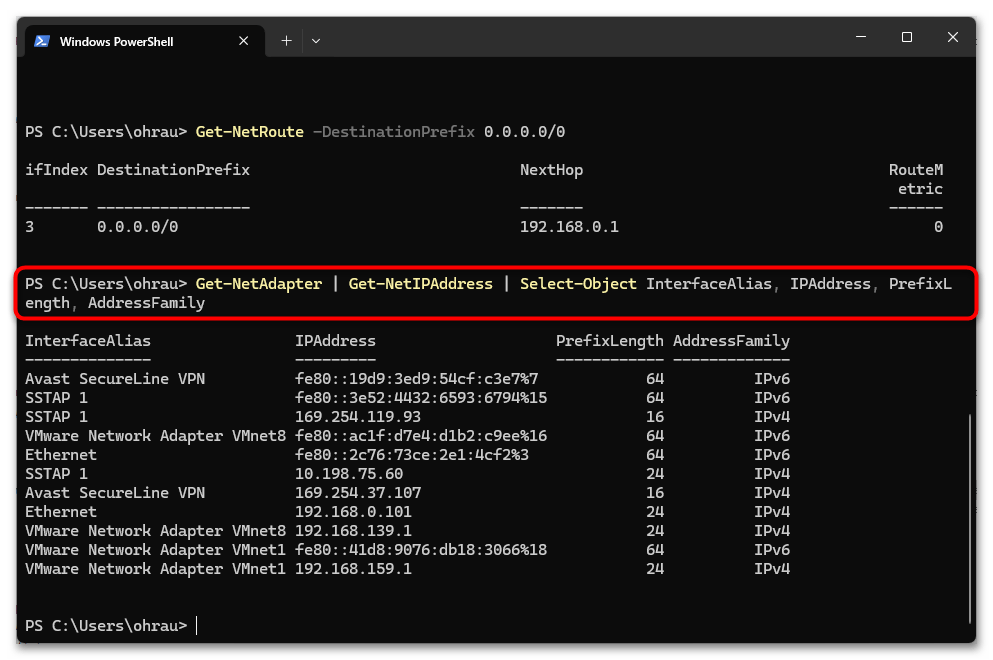Click the IP address 169.254.37.107

[358, 493]
